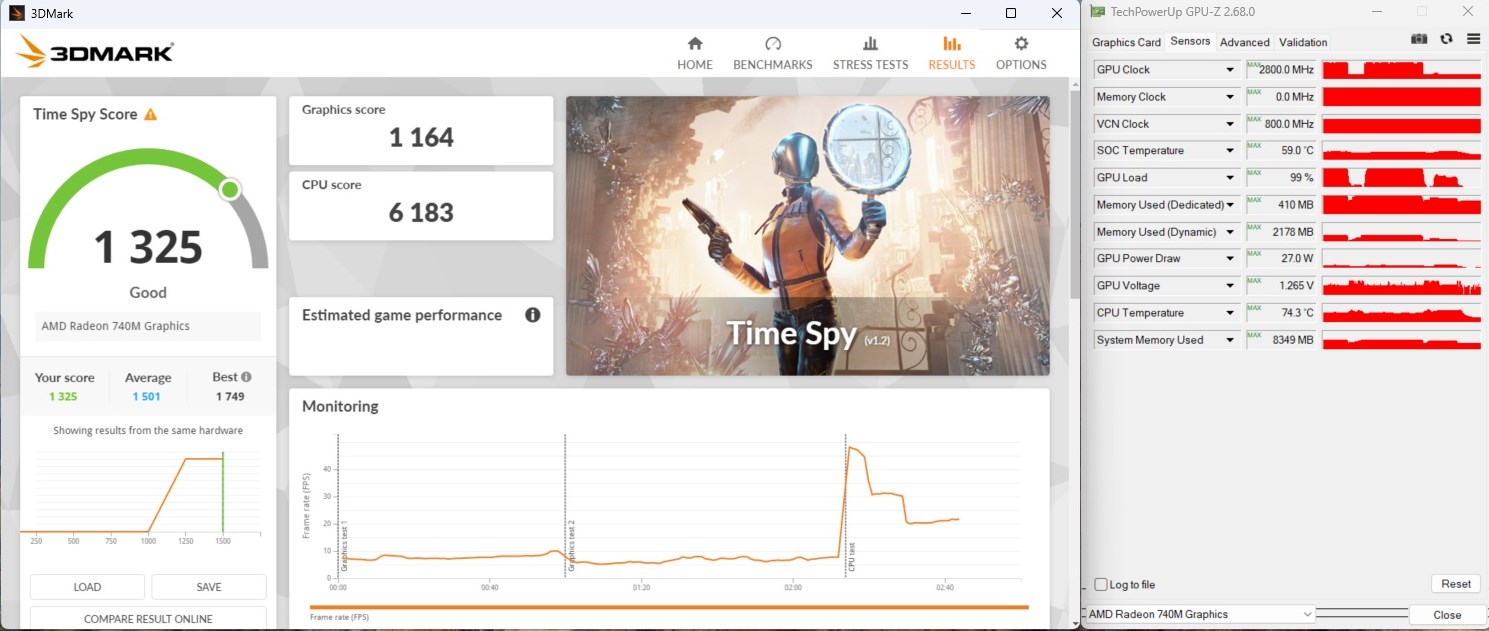The width and height of the screenshot is (1489, 631).
Task: Click the Average score 1 501
Action: [x=146, y=397]
